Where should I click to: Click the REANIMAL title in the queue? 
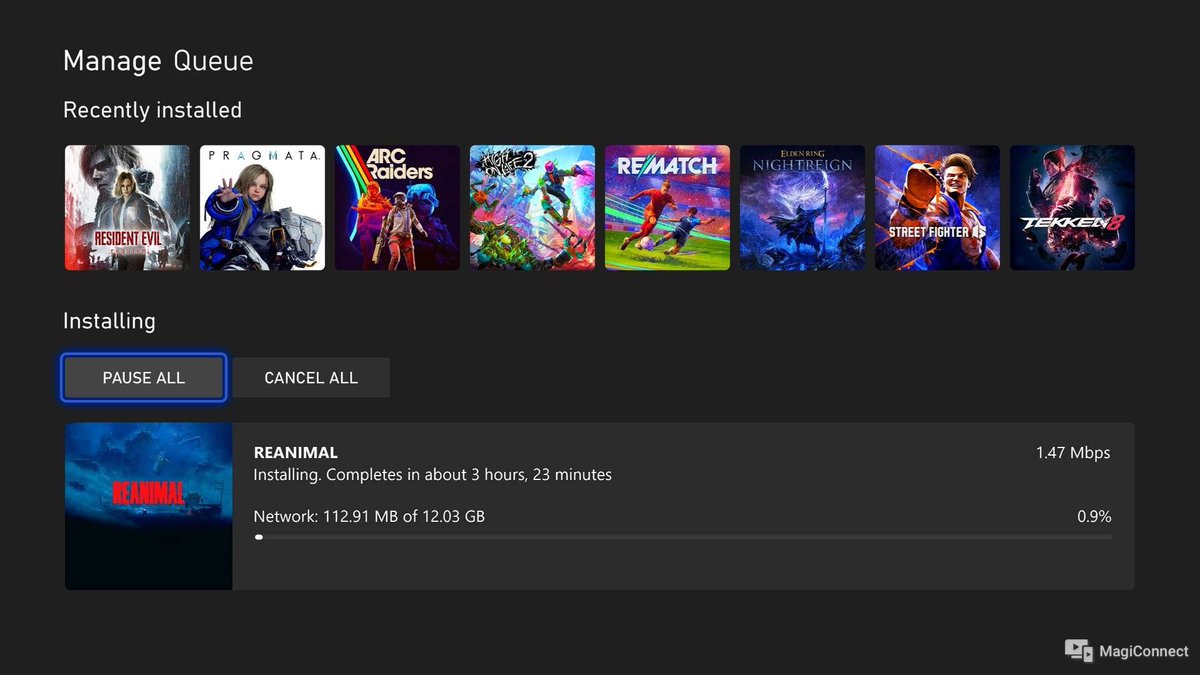296,453
